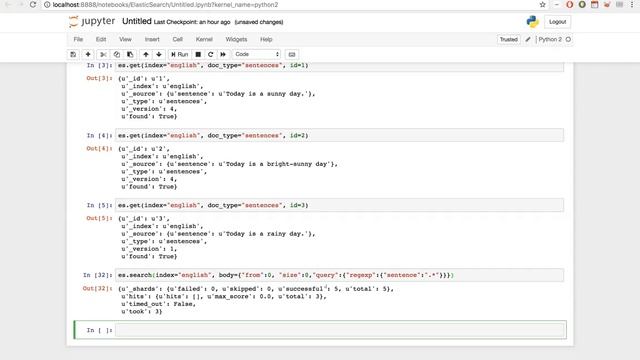Open the Kernel menu
This screenshot has width=640, height=360.
204,39
